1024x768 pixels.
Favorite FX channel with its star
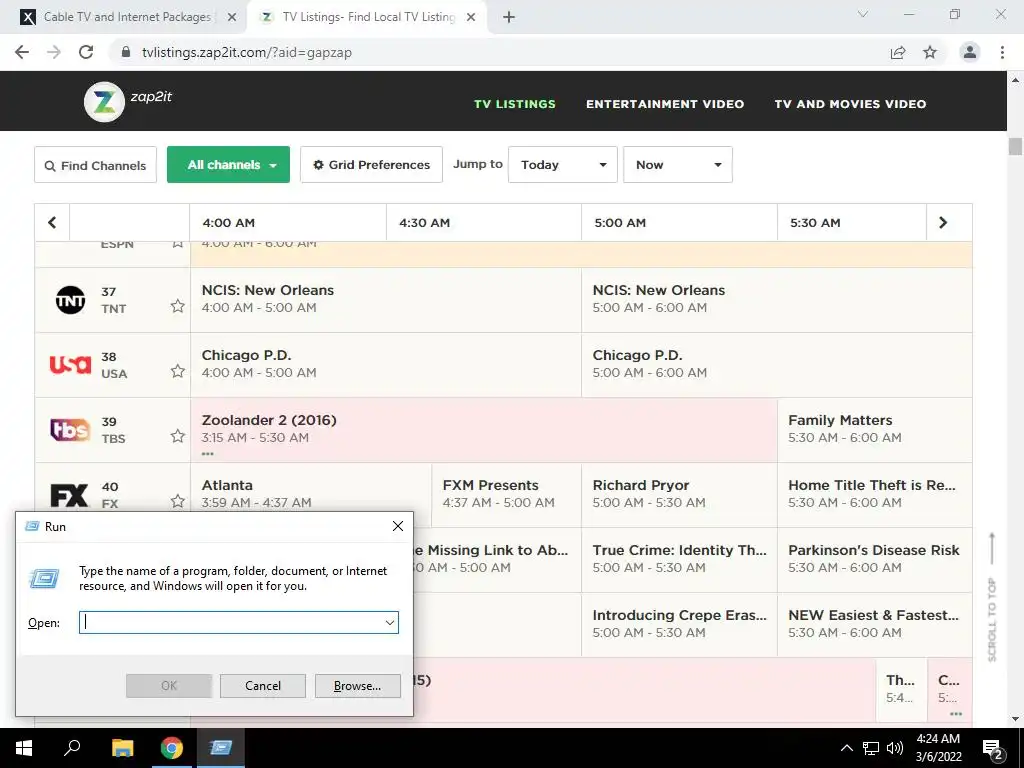point(178,501)
